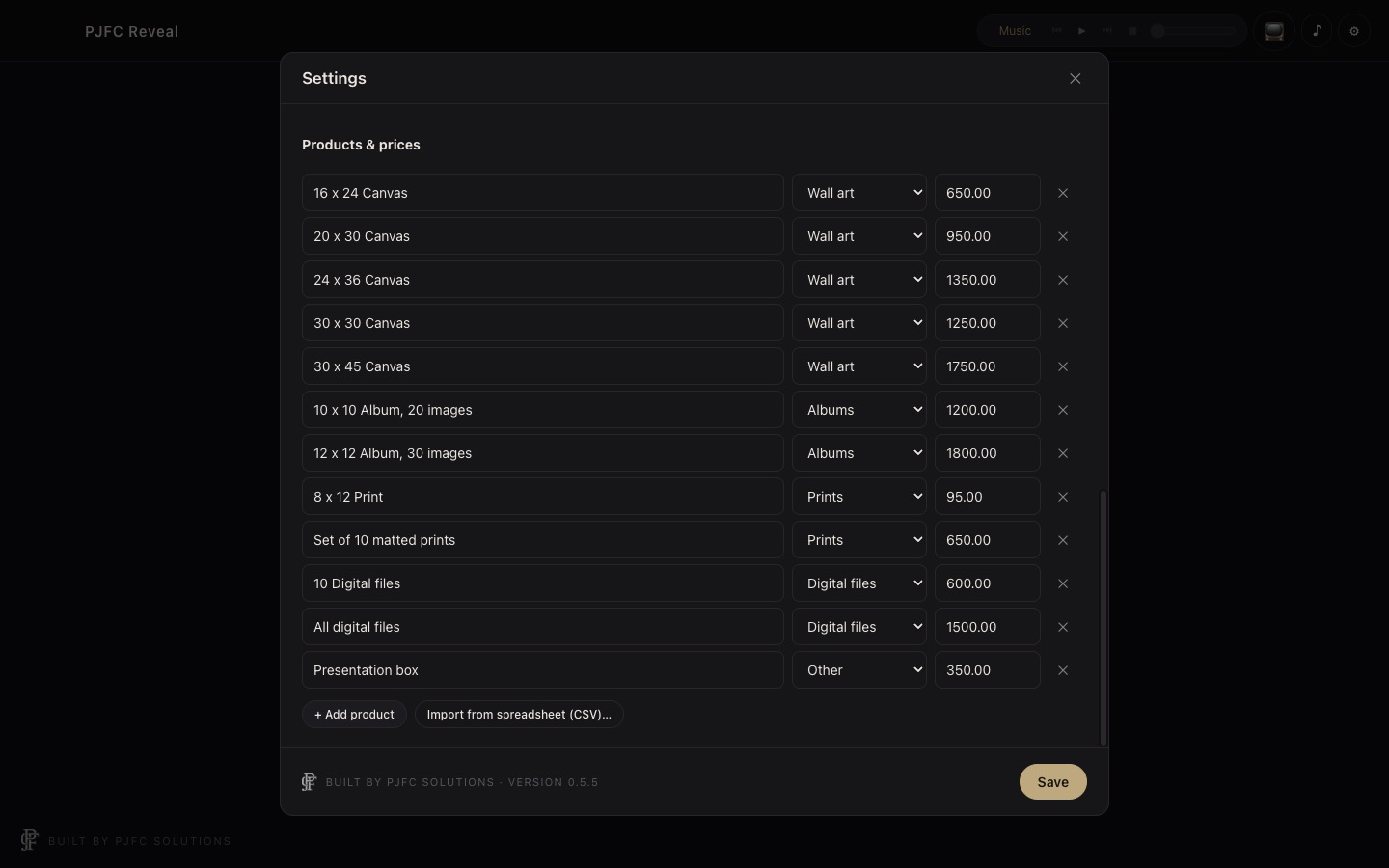
Task: Remove the 12 x 12 Album product
Action: tap(1063, 453)
